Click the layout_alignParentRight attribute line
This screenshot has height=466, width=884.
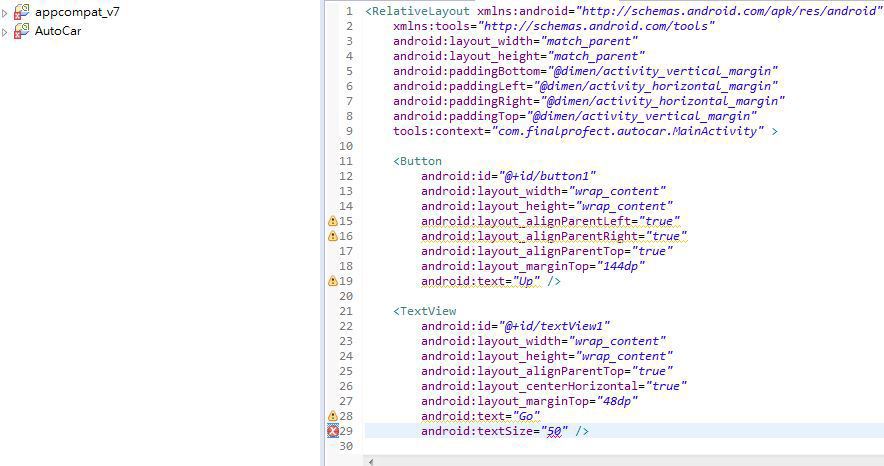(x=554, y=236)
